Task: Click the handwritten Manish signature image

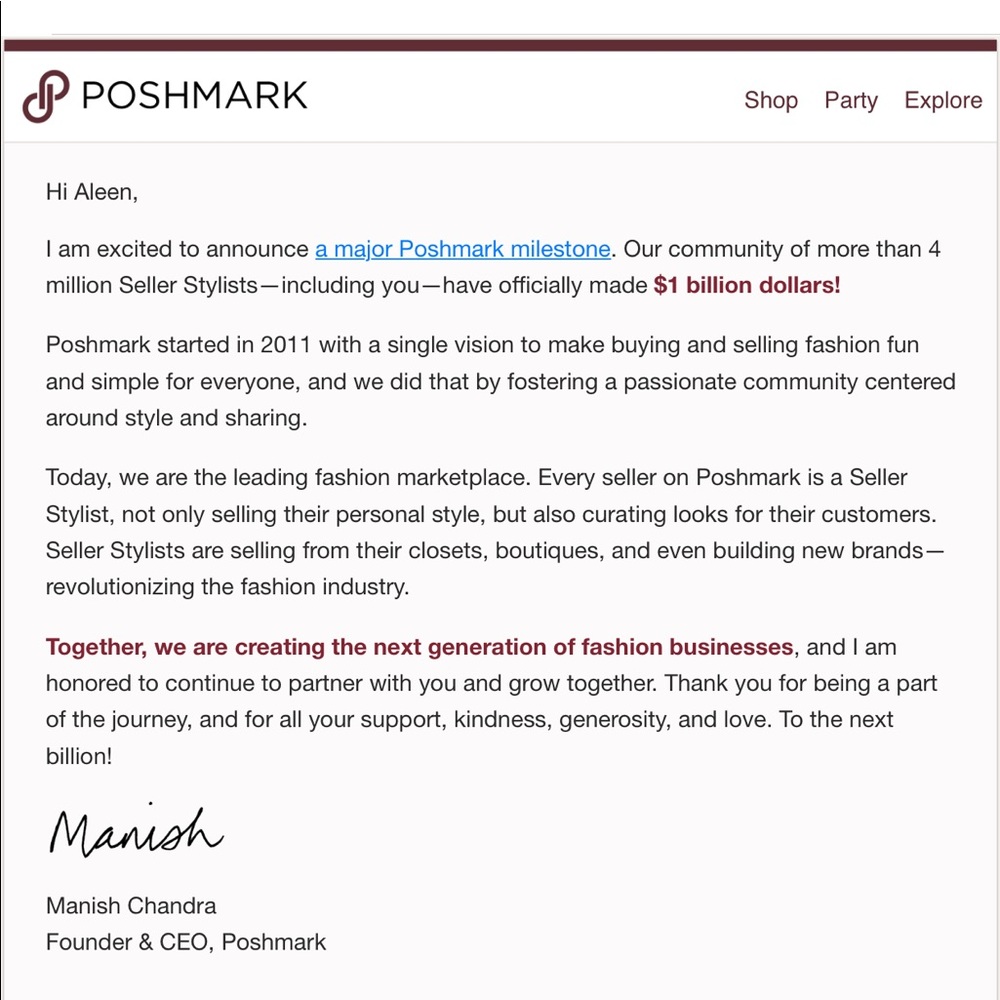Action: click(x=136, y=830)
